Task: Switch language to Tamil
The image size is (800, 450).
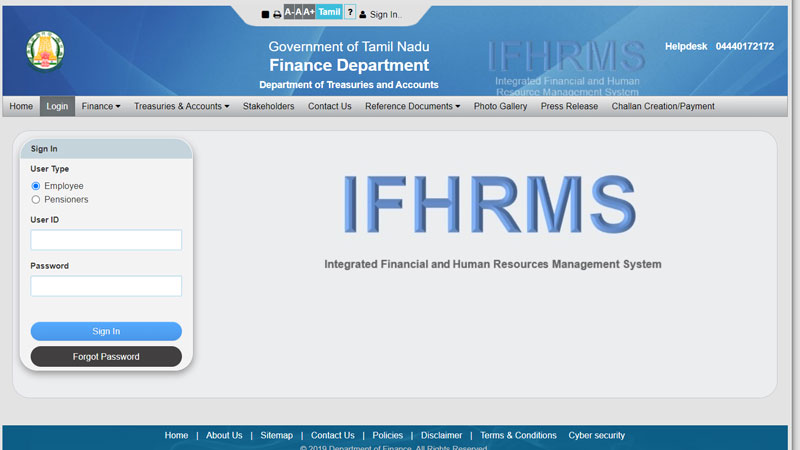Action: tap(329, 12)
